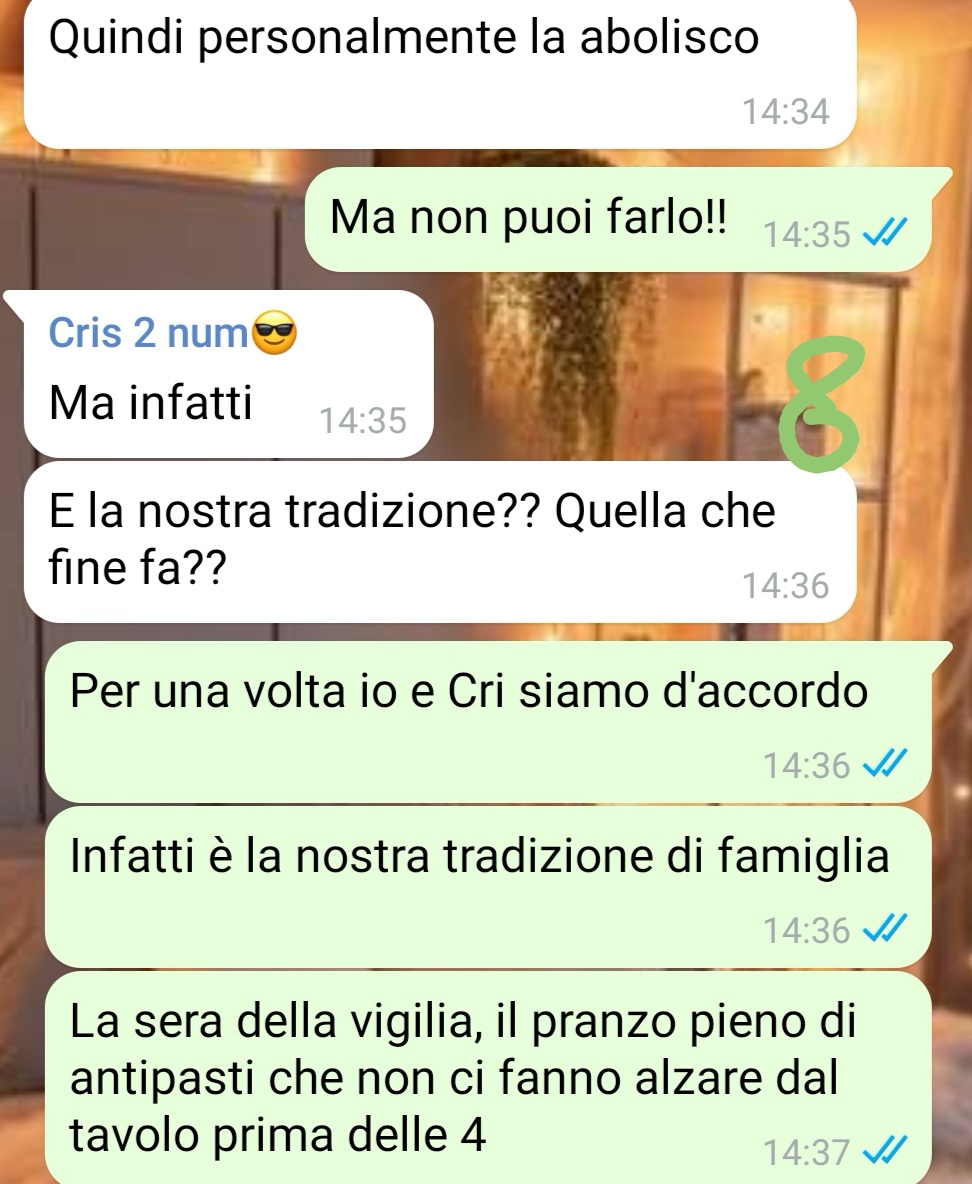
Task: Select the 'Ma non puoi farlo!!' message bubble
Action: pyautogui.click(x=618, y=220)
